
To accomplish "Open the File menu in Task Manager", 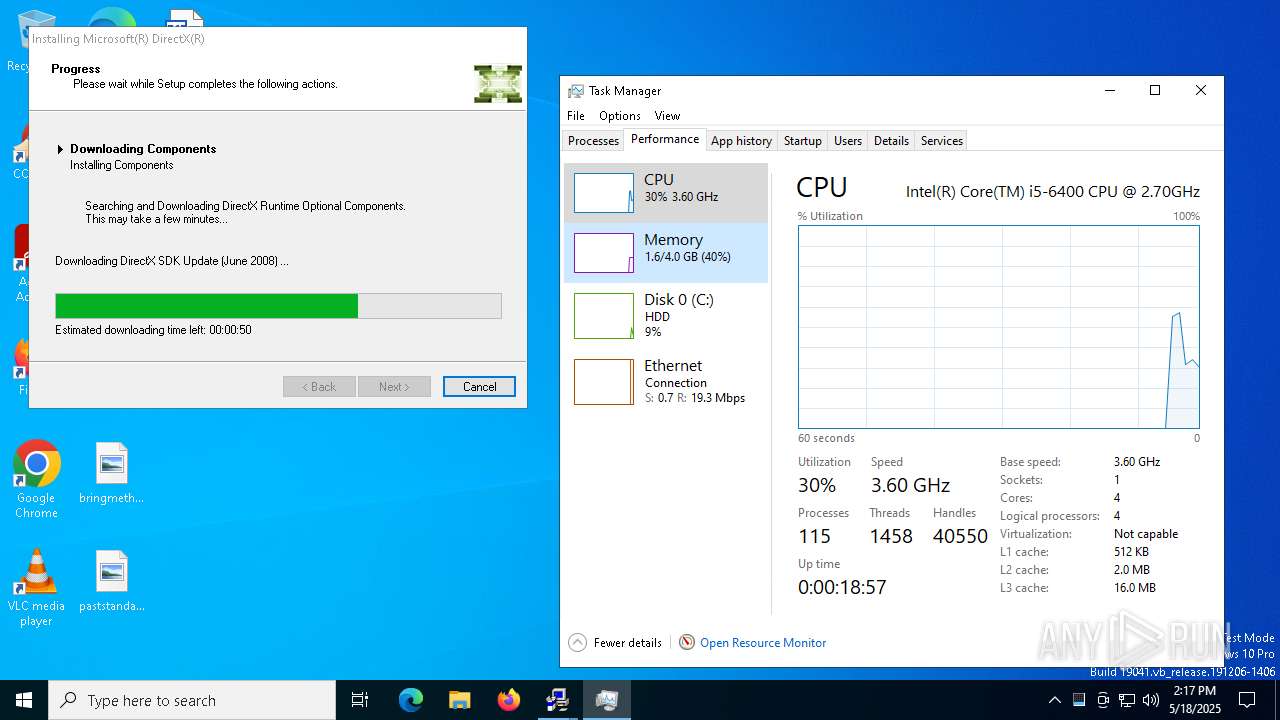I will point(576,116).
